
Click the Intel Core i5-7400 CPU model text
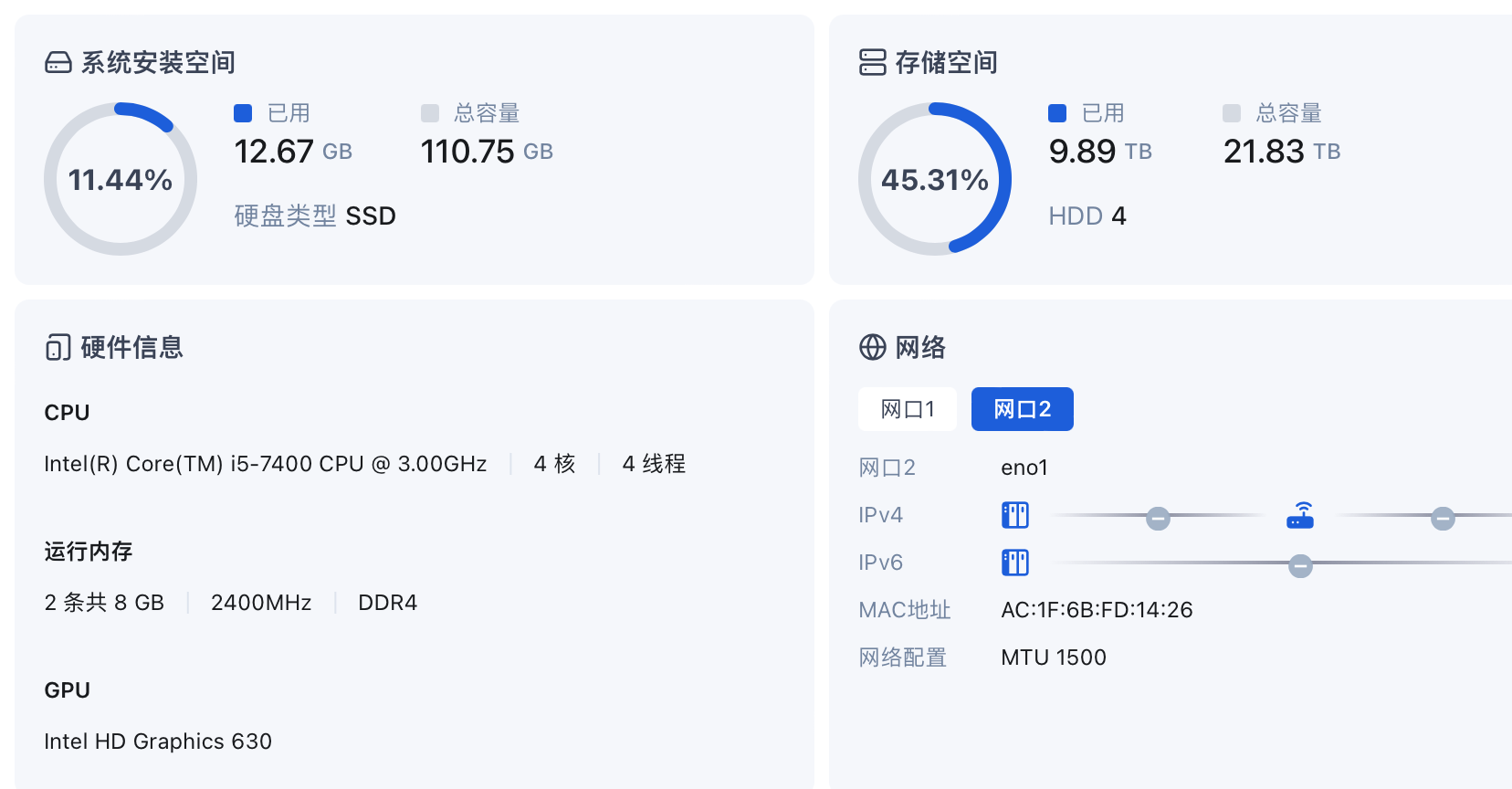pos(265,464)
